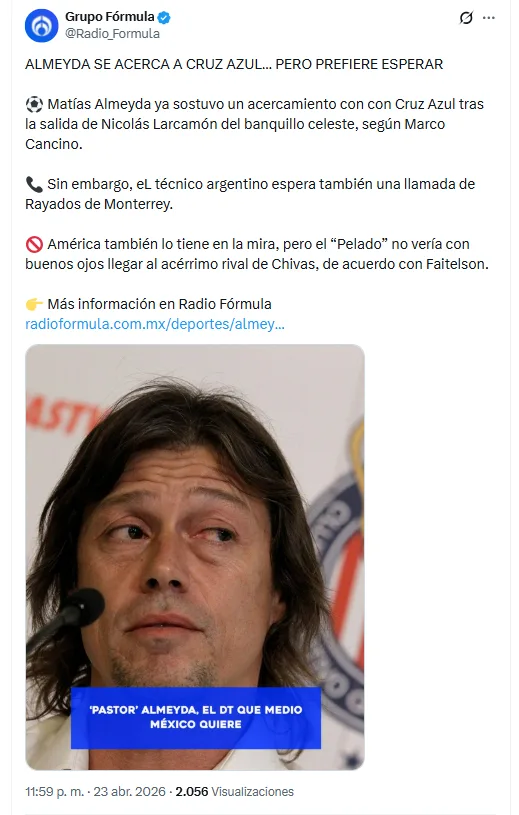Viewport: 519px width, 815px height.
Task: Click the 23 abr. 2026 date
Action: pyautogui.click(x=129, y=792)
